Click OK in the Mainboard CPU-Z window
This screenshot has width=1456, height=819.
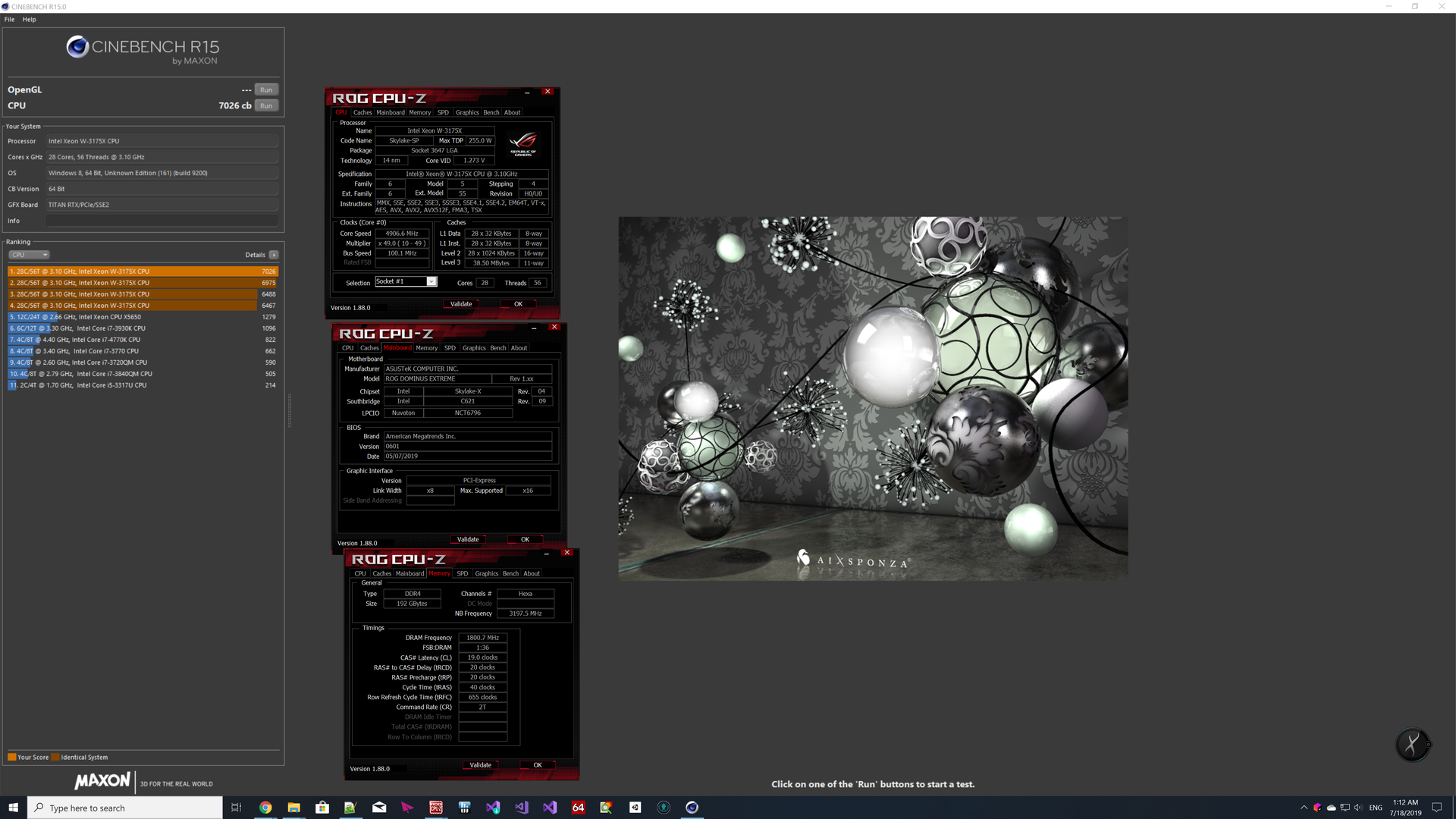click(526, 540)
